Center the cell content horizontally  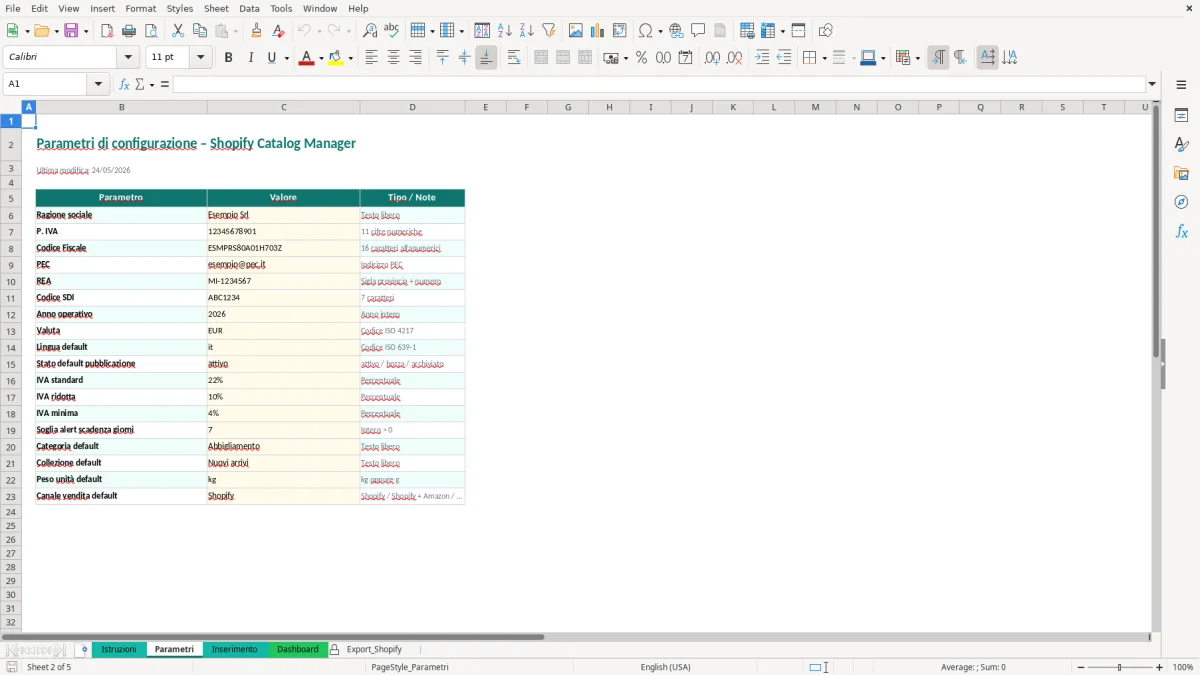[x=393, y=58]
